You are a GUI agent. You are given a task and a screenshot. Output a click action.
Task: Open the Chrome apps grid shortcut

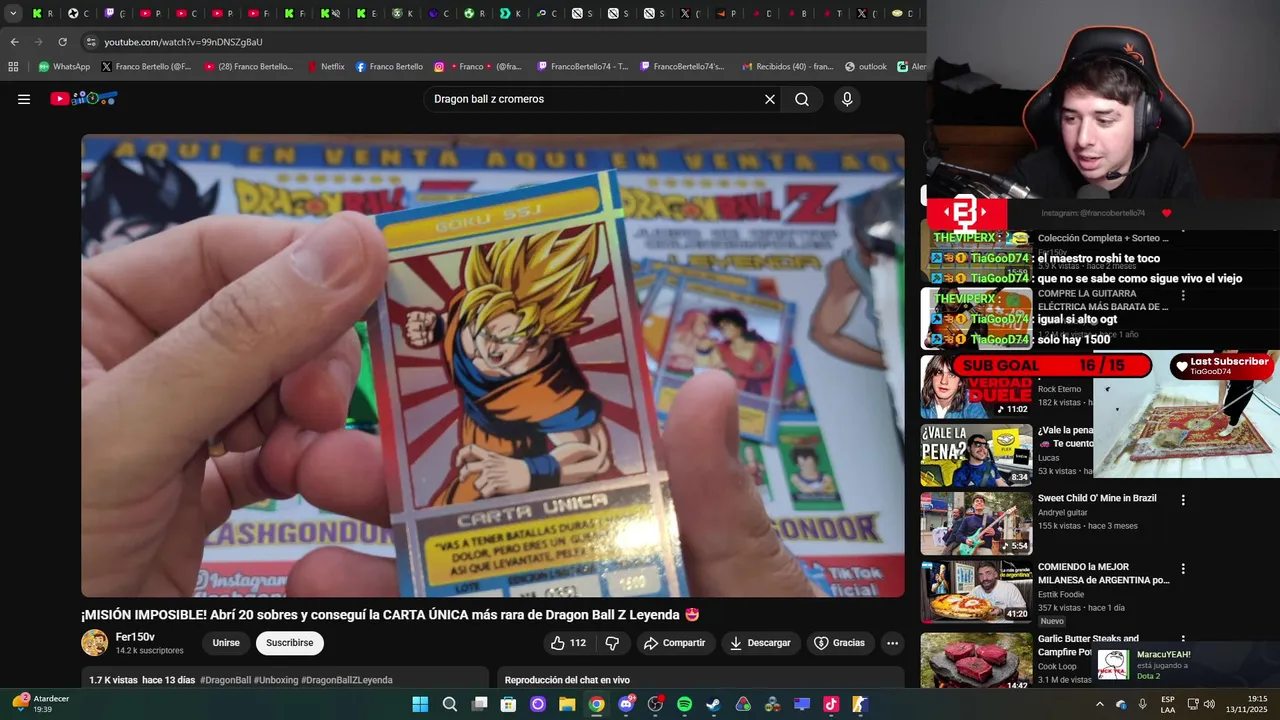13,67
